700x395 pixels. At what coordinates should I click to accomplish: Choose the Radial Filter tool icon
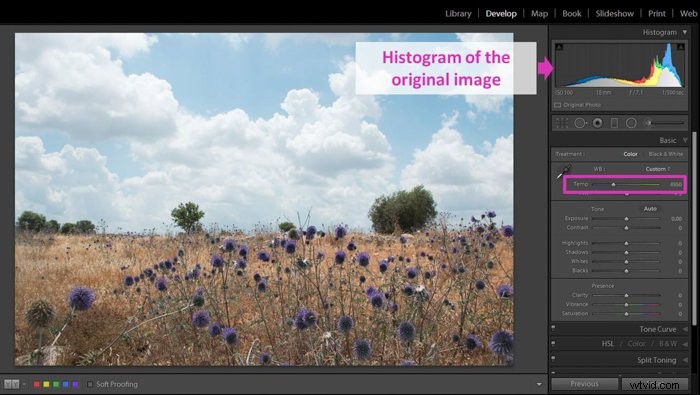click(x=631, y=123)
